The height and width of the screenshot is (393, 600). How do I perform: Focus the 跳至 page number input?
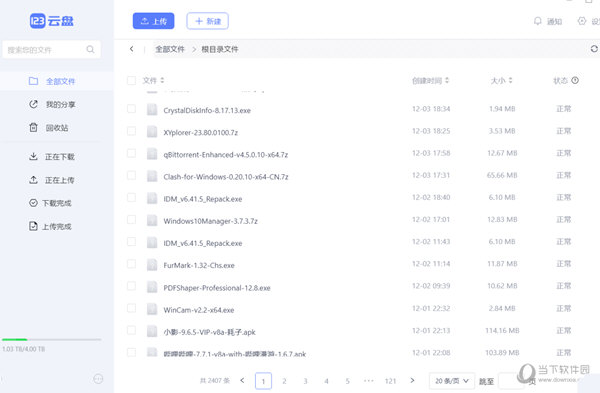[511, 381]
